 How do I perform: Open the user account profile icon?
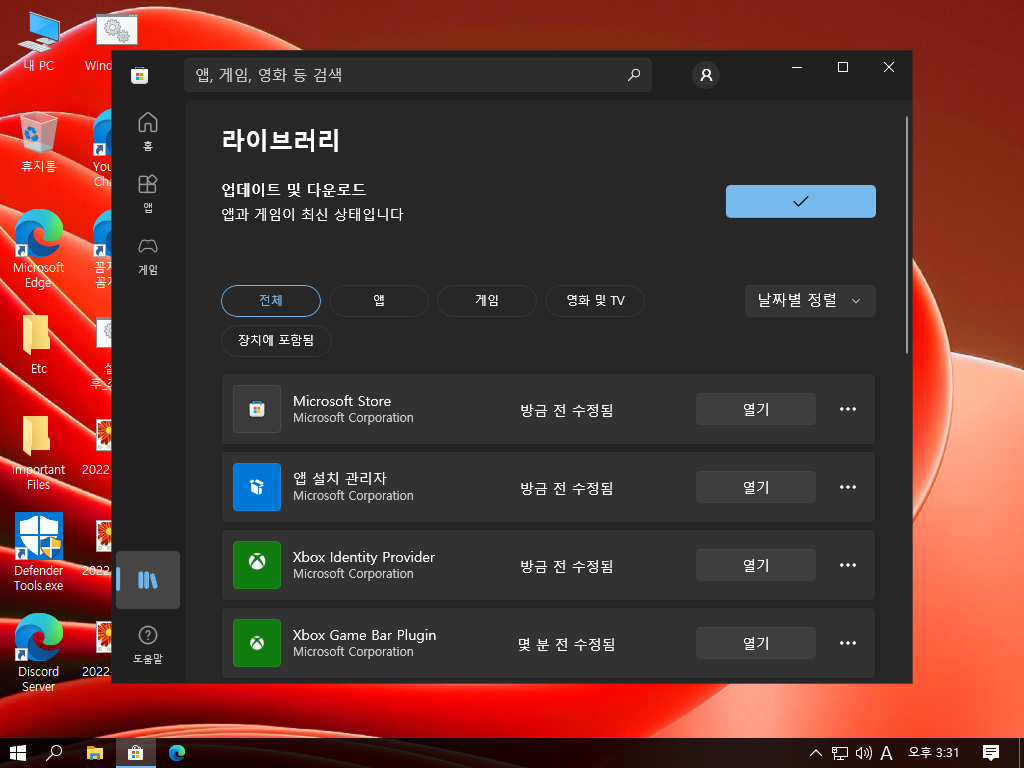(706, 75)
